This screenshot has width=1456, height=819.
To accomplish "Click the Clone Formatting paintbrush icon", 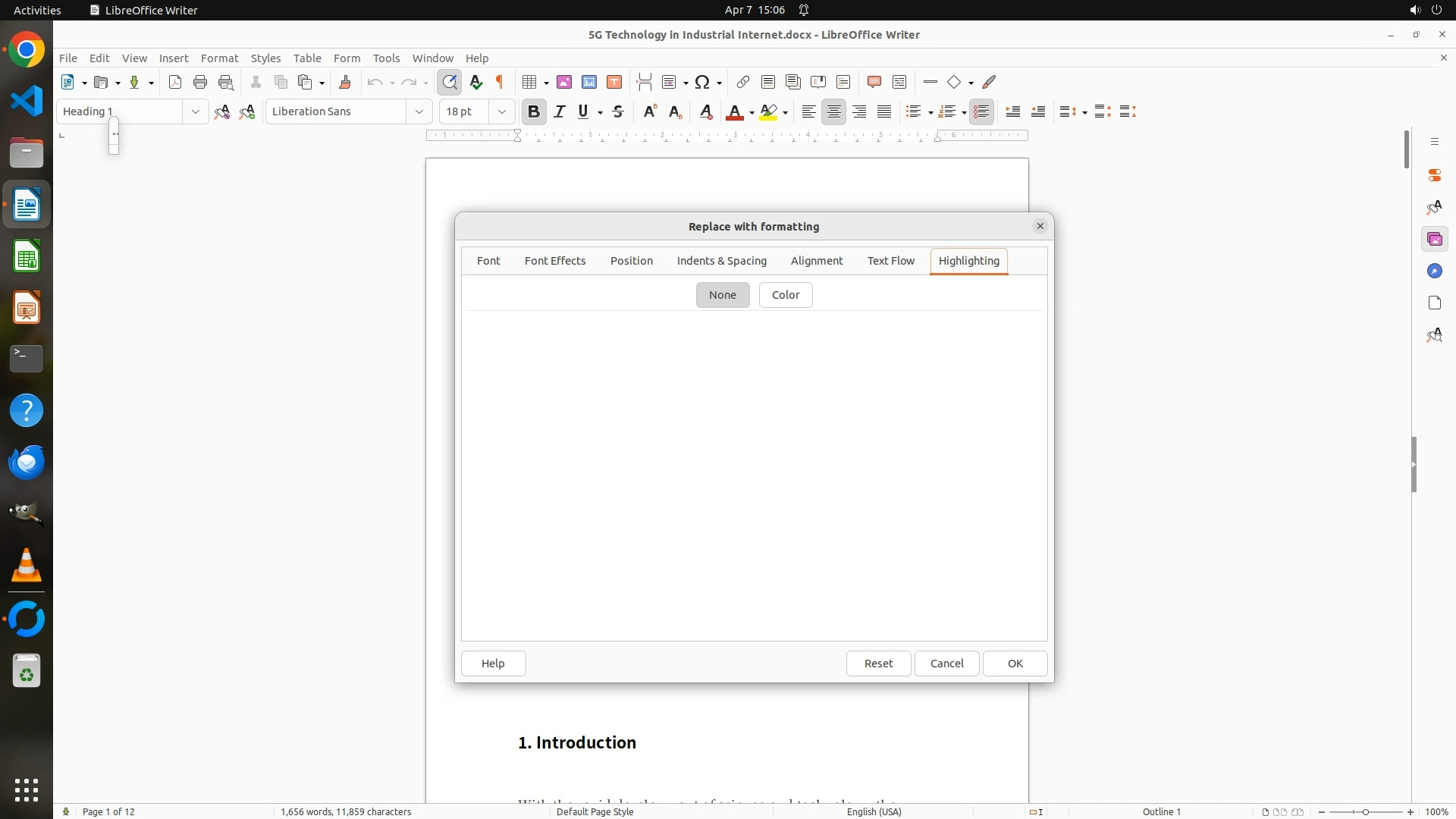I will coord(345,82).
